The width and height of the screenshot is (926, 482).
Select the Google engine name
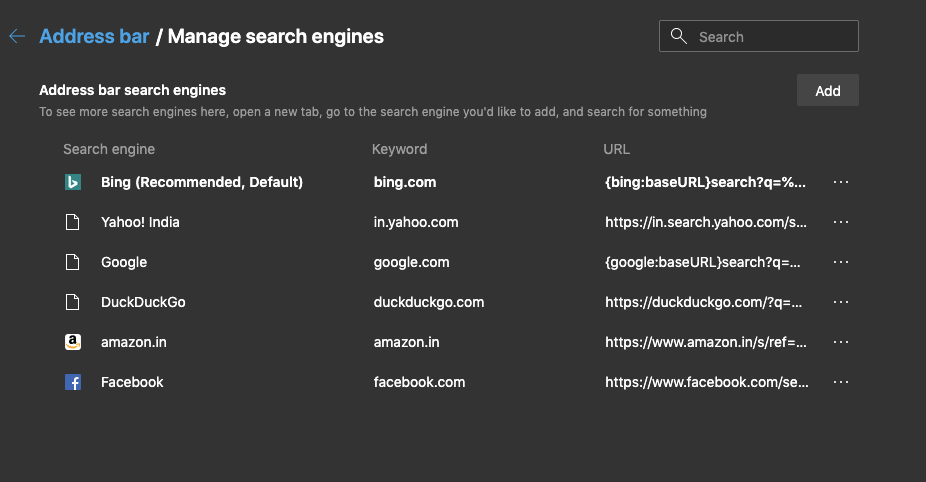coord(124,262)
